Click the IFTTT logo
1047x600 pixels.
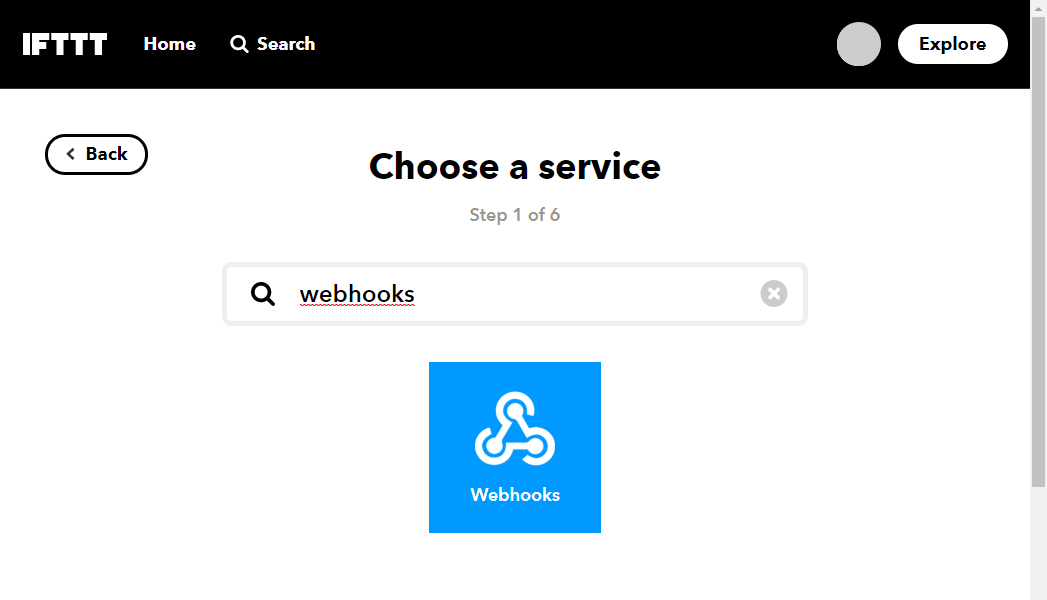tap(65, 44)
